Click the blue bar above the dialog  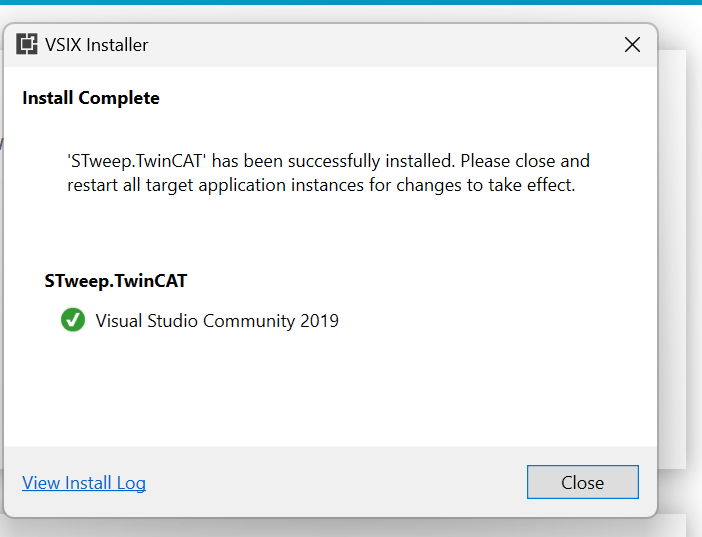pyautogui.click(x=351, y=2)
